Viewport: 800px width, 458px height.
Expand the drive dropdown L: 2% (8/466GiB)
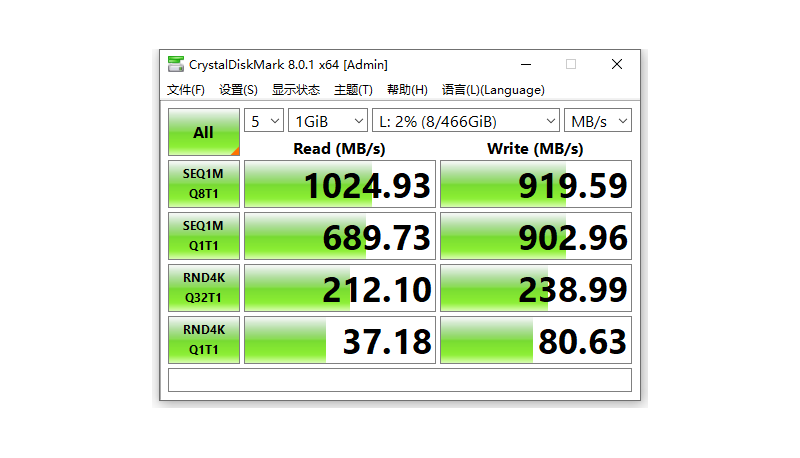[x=466, y=121]
